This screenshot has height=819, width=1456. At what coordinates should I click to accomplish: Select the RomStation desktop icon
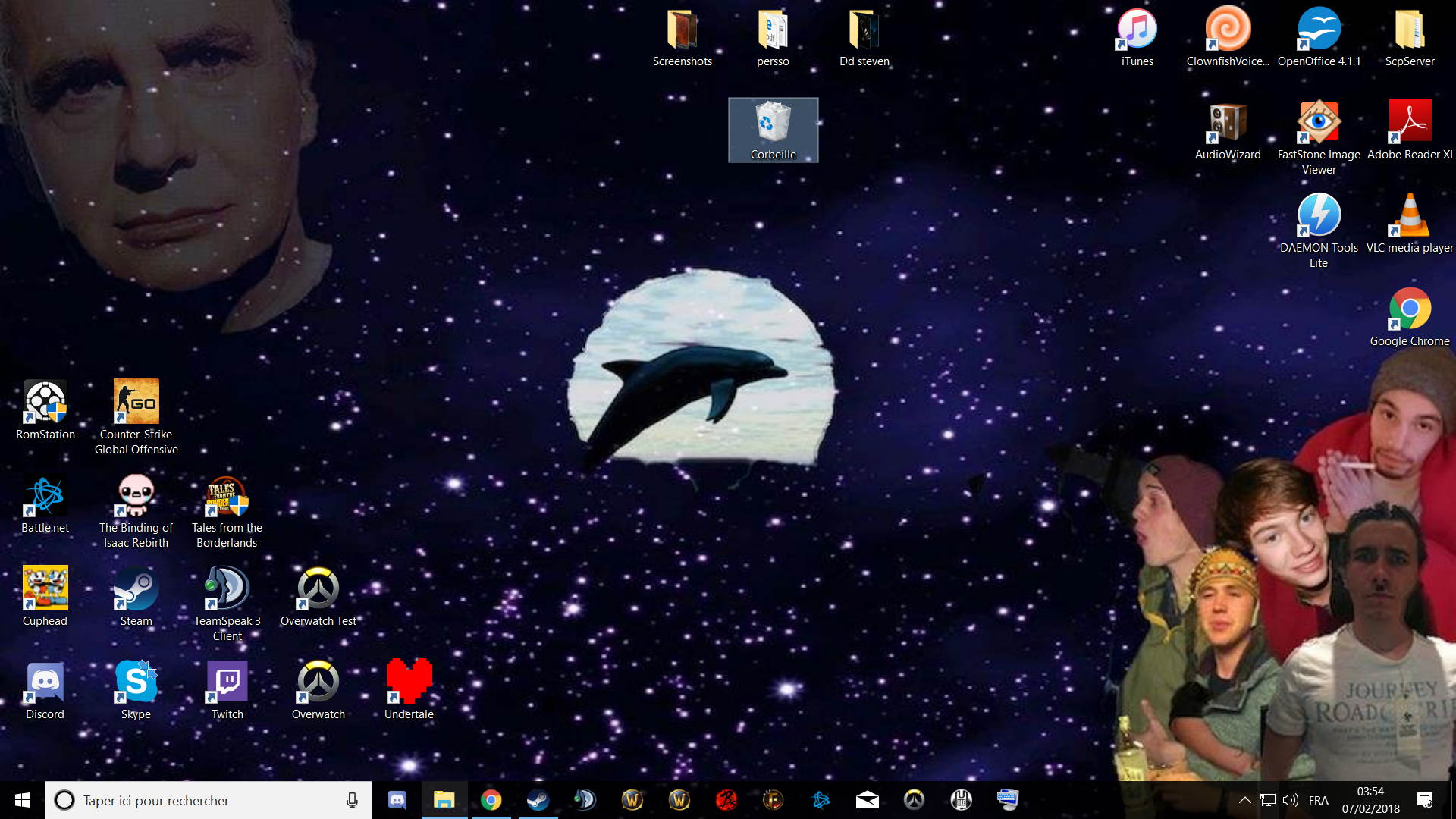[x=45, y=403]
